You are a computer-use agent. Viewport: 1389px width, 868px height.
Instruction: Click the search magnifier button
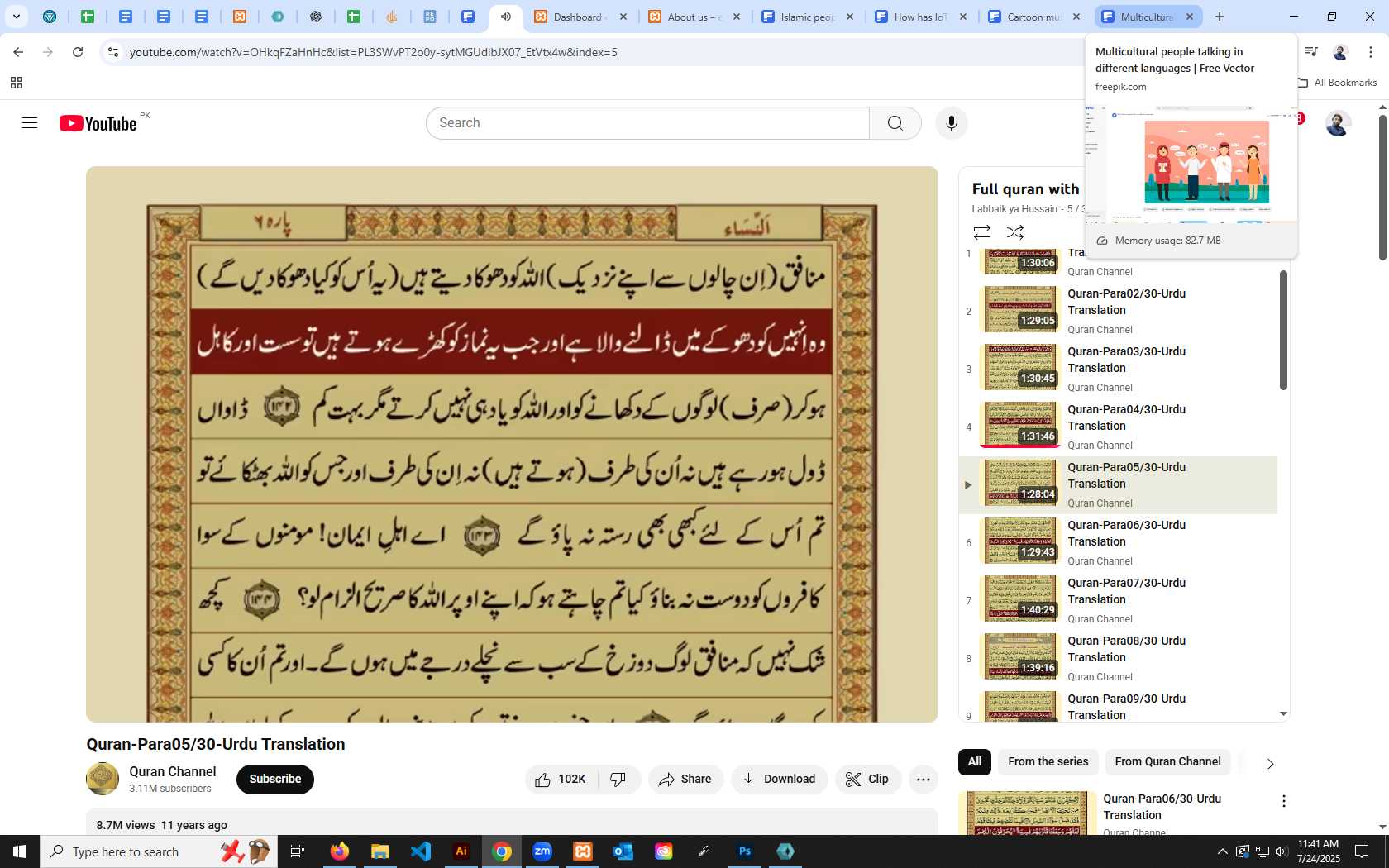(895, 123)
